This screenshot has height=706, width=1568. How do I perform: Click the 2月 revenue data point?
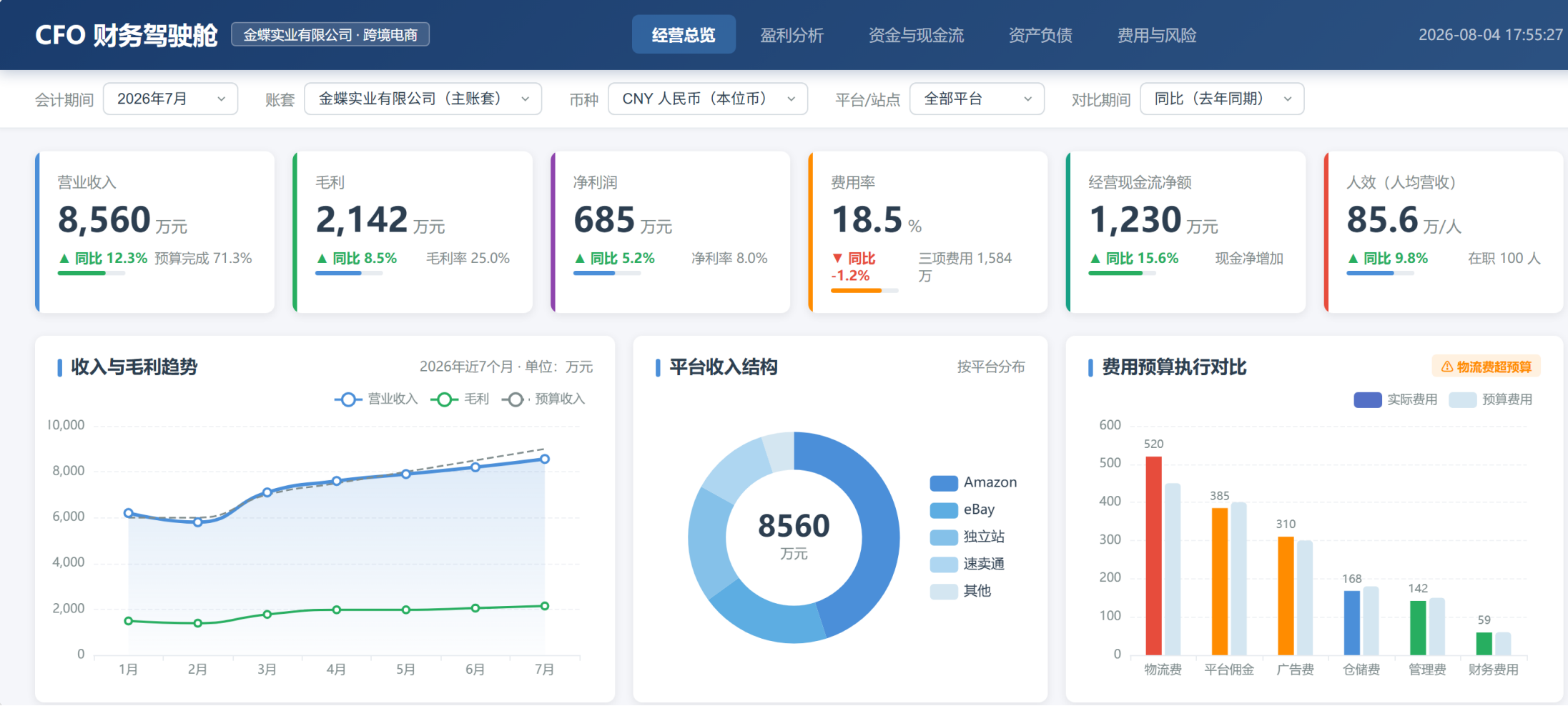point(198,522)
